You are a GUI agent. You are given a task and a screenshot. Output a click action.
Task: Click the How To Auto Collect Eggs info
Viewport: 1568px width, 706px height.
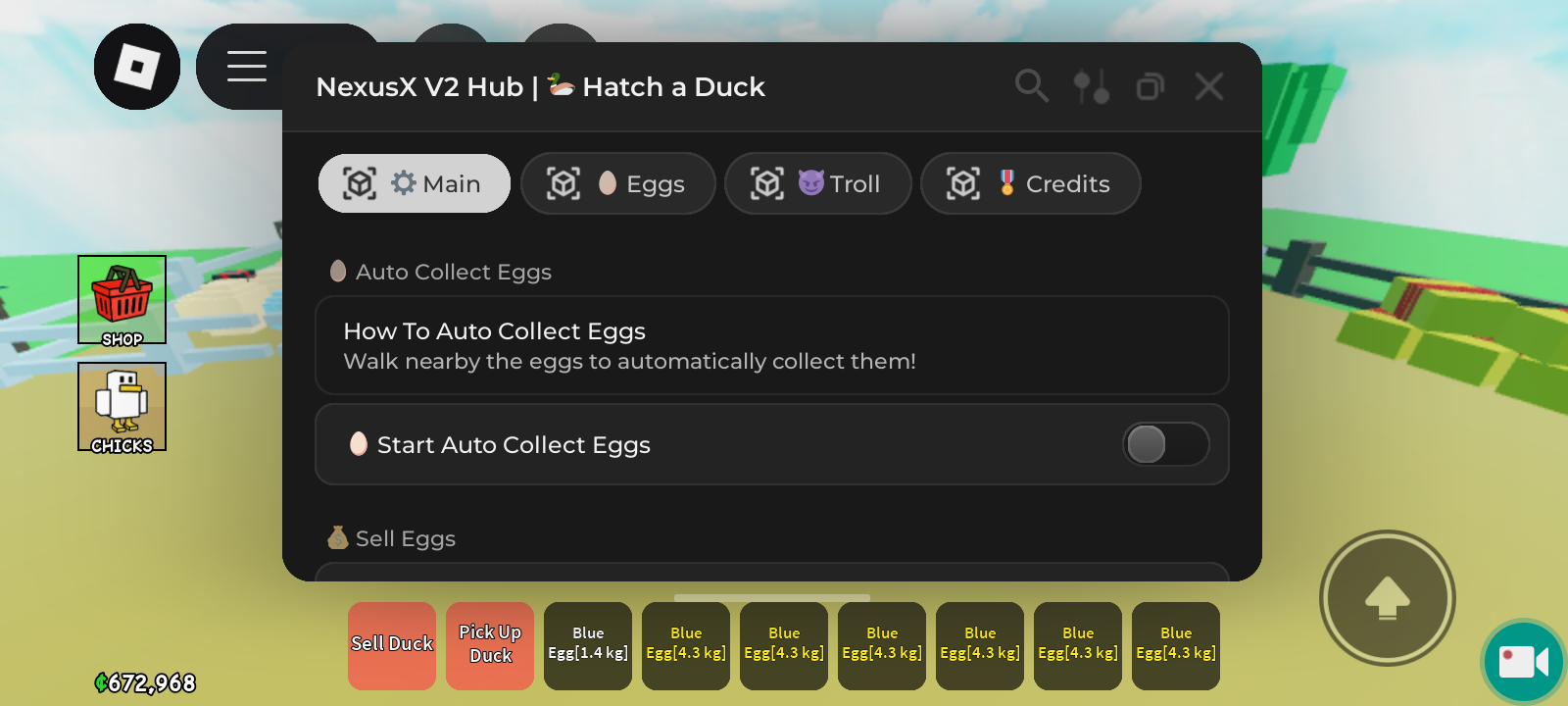[x=771, y=345]
